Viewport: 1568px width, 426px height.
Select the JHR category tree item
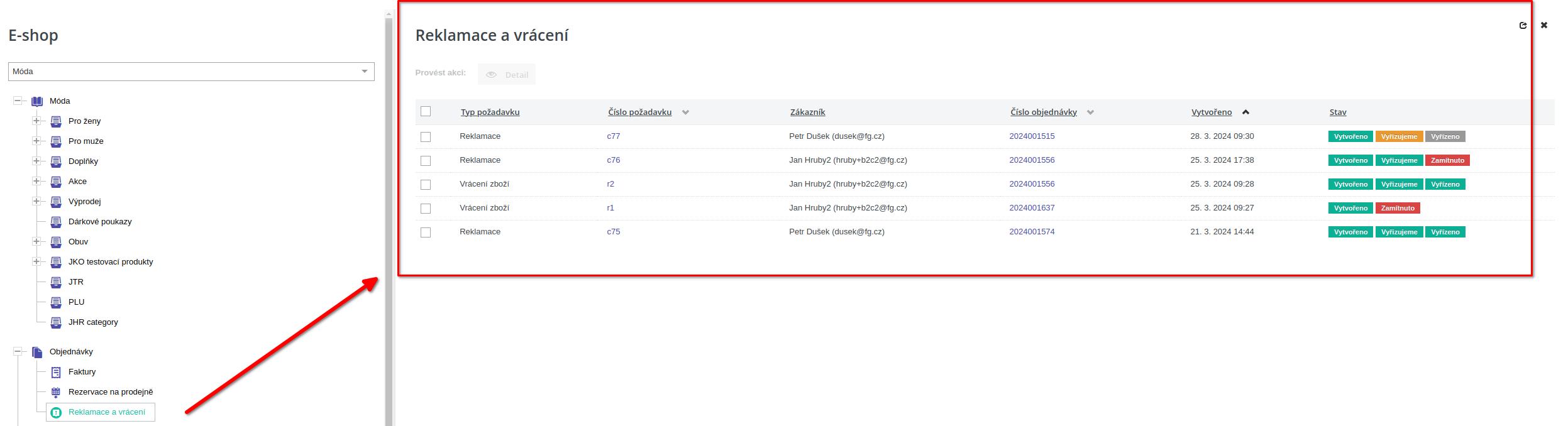click(x=93, y=322)
